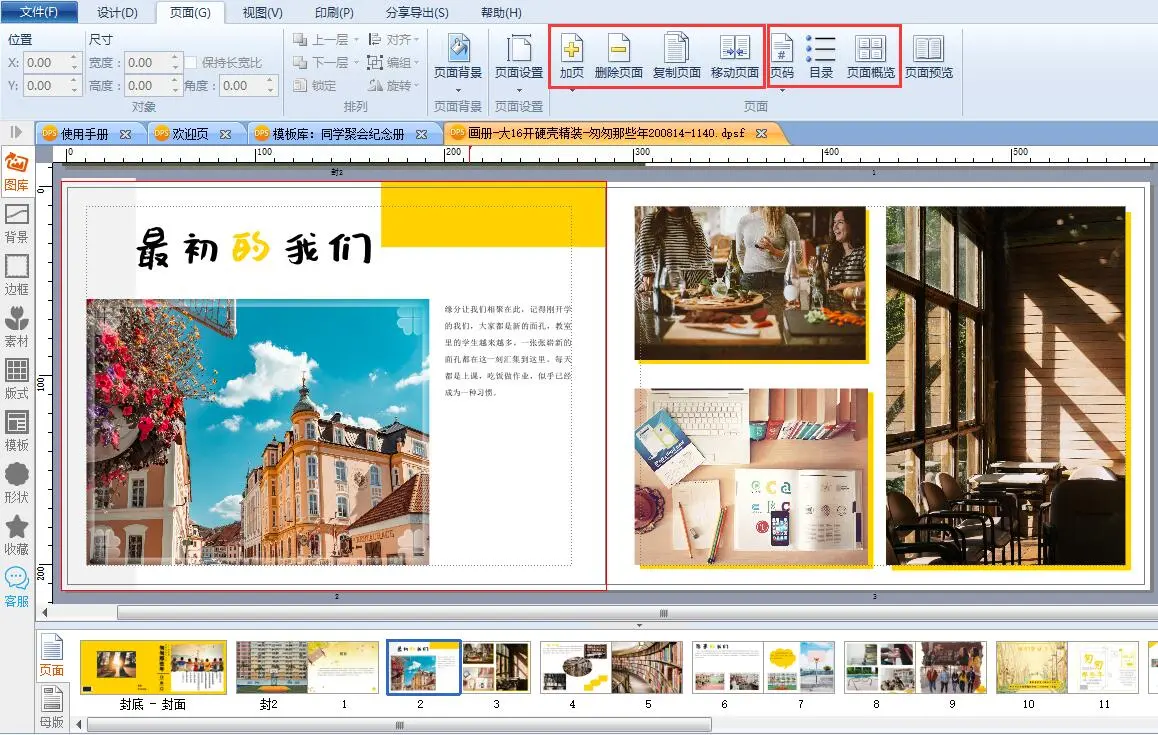Screen dimensions: 1158x735
Task: Toggle the 保持长宽比 checkbox
Action: (x=192, y=63)
